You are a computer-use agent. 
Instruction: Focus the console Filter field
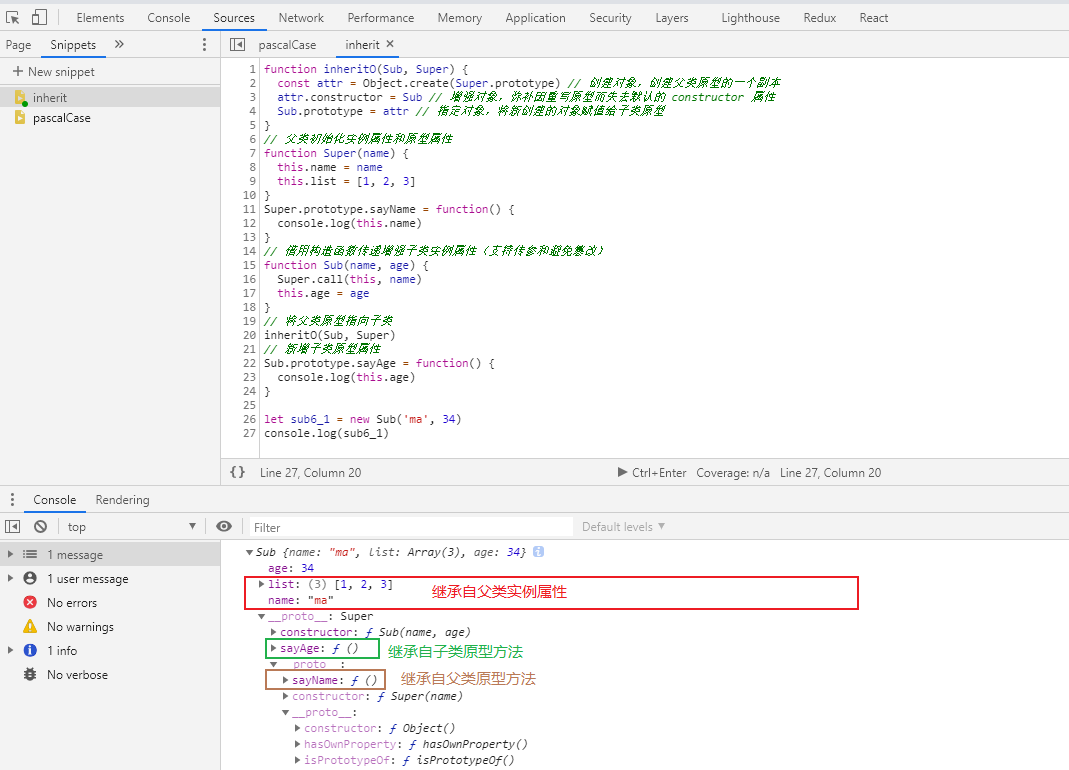click(x=411, y=527)
